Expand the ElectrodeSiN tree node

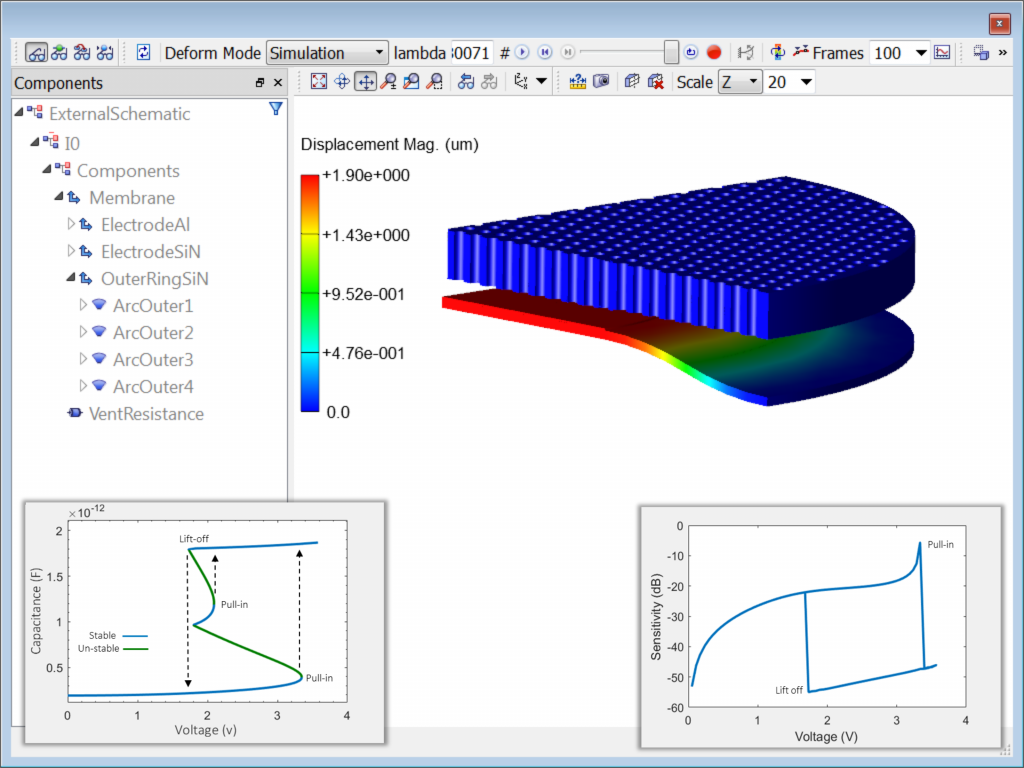pyautogui.click(x=71, y=251)
